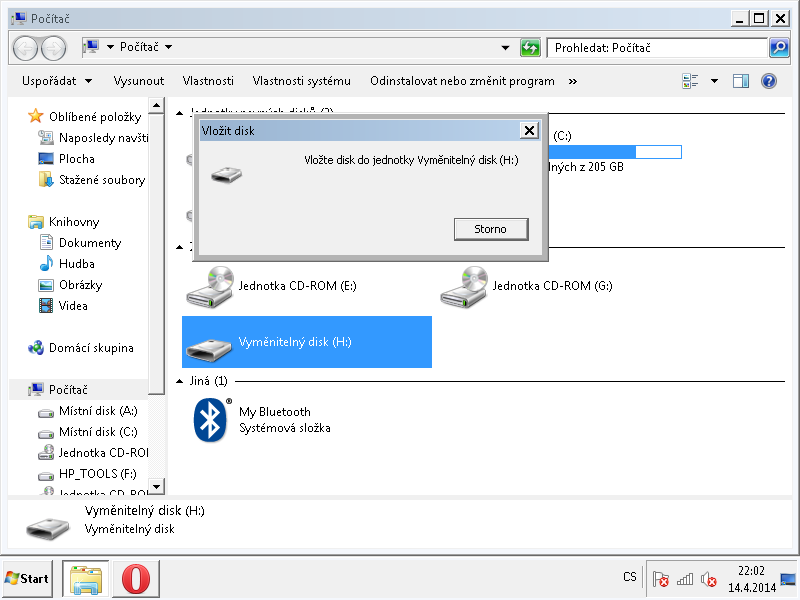Click the computer icon in address bar
Image resolution: width=800 pixels, height=600 pixels.
(x=91, y=47)
